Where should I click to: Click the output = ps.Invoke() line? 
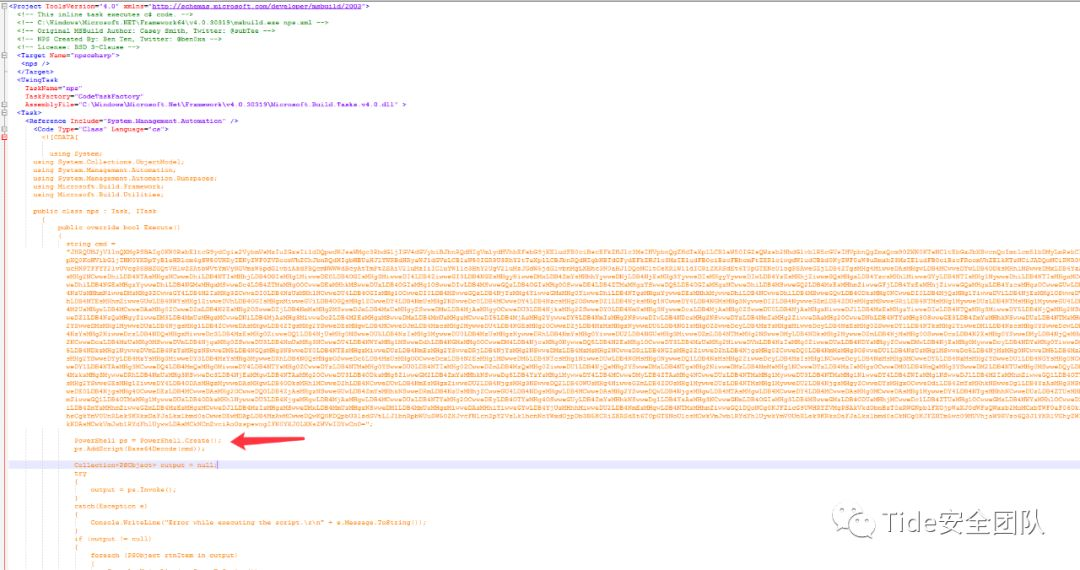[133, 490]
